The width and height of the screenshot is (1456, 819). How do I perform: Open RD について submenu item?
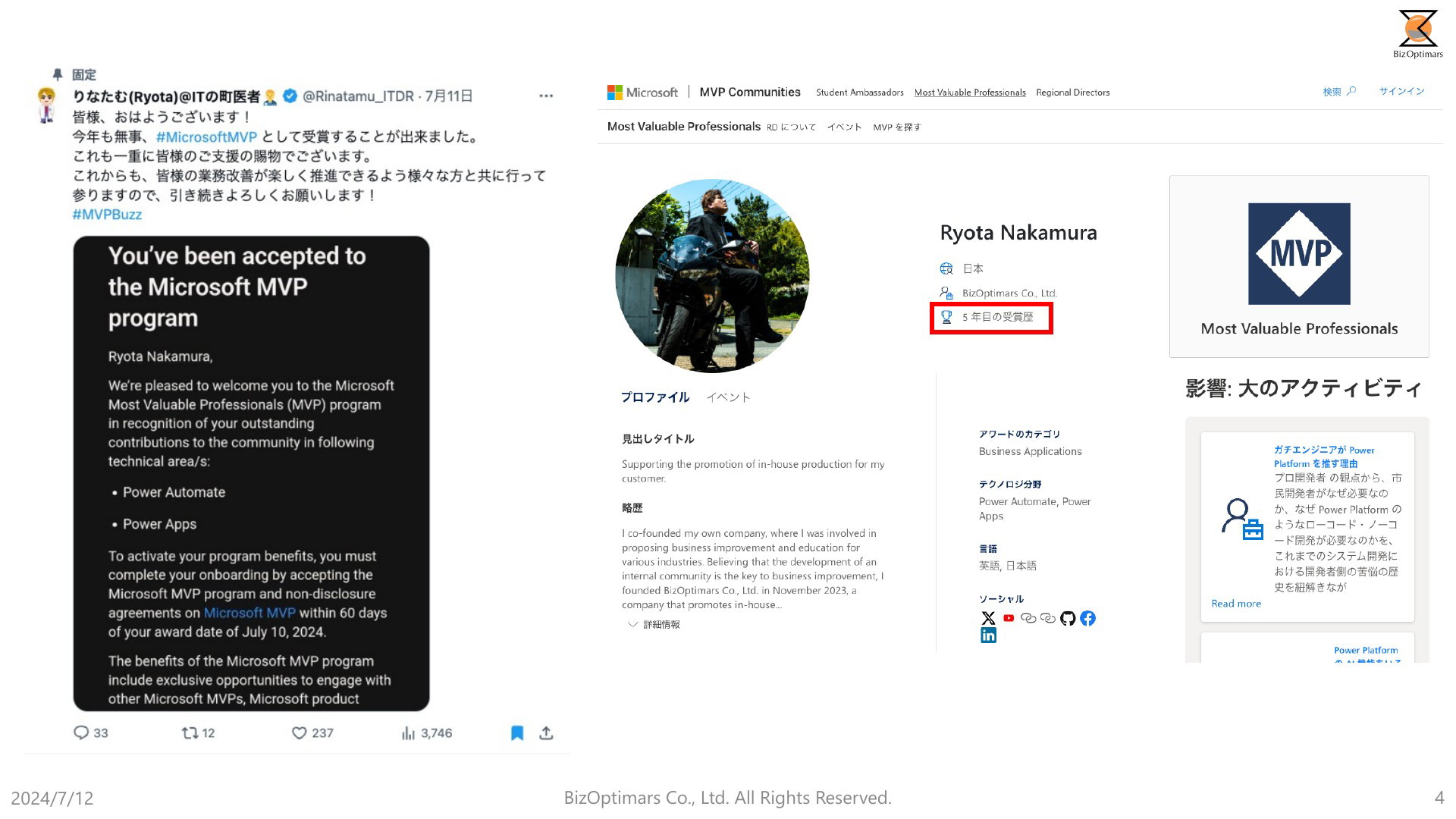[791, 127]
